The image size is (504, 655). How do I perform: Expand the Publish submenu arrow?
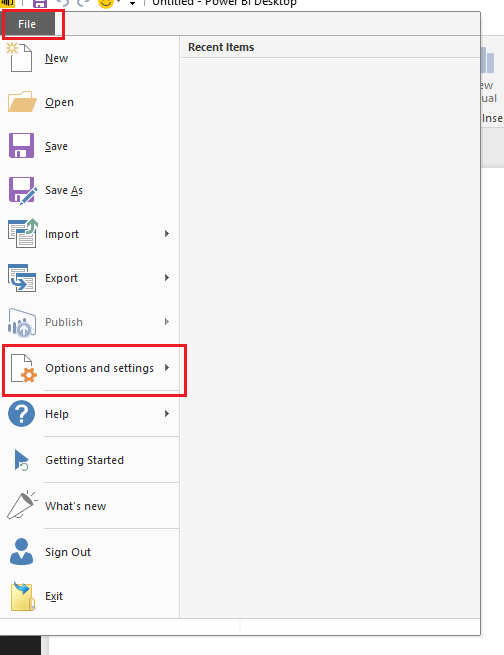click(167, 322)
